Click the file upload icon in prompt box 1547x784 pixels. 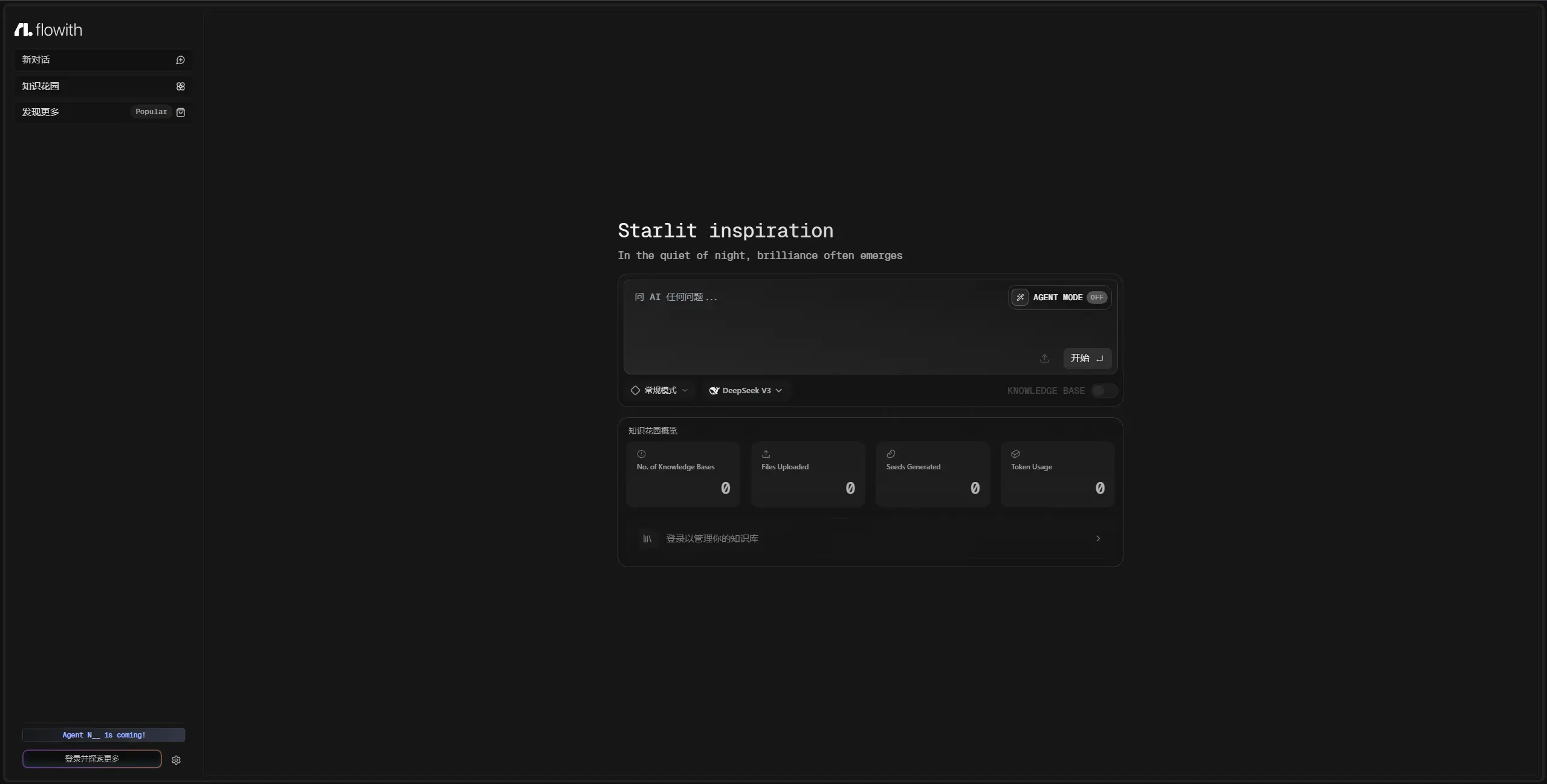[1044, 358]
